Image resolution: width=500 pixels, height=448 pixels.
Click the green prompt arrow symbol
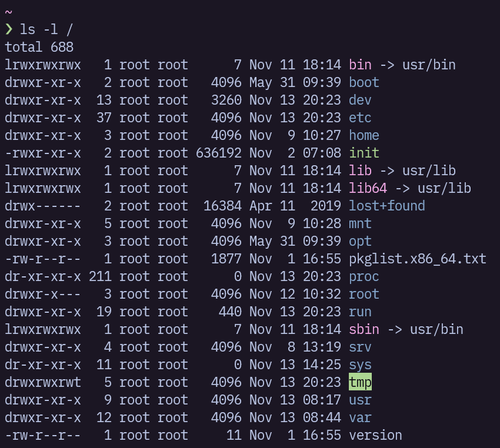[x=9, y=29]
